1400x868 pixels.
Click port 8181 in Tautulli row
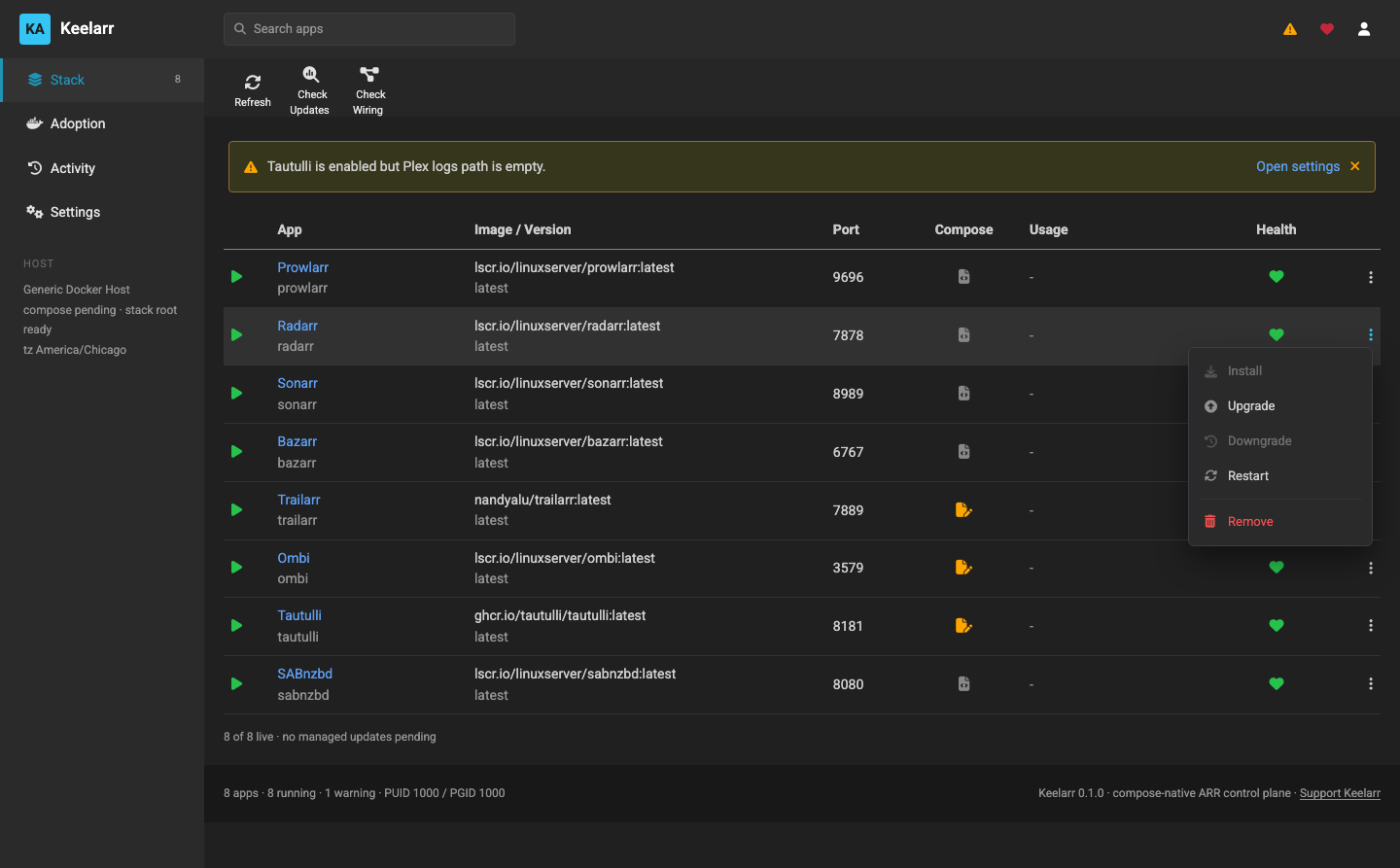point(848,626)
